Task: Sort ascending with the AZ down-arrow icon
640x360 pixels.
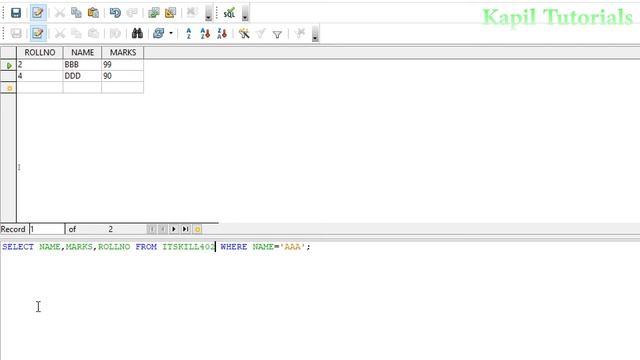Action: pos(205,33)
